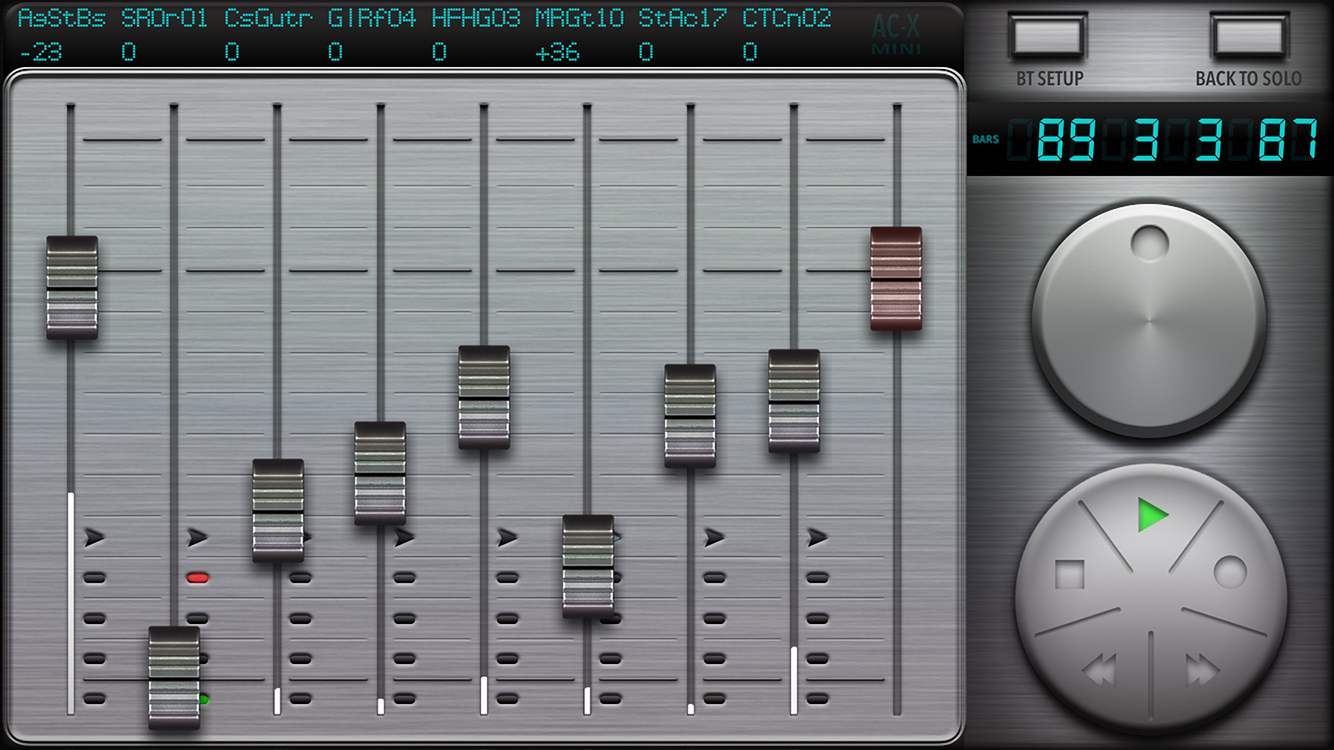
Task: Select the HFHG03 channel arrow
Action: 508,538
